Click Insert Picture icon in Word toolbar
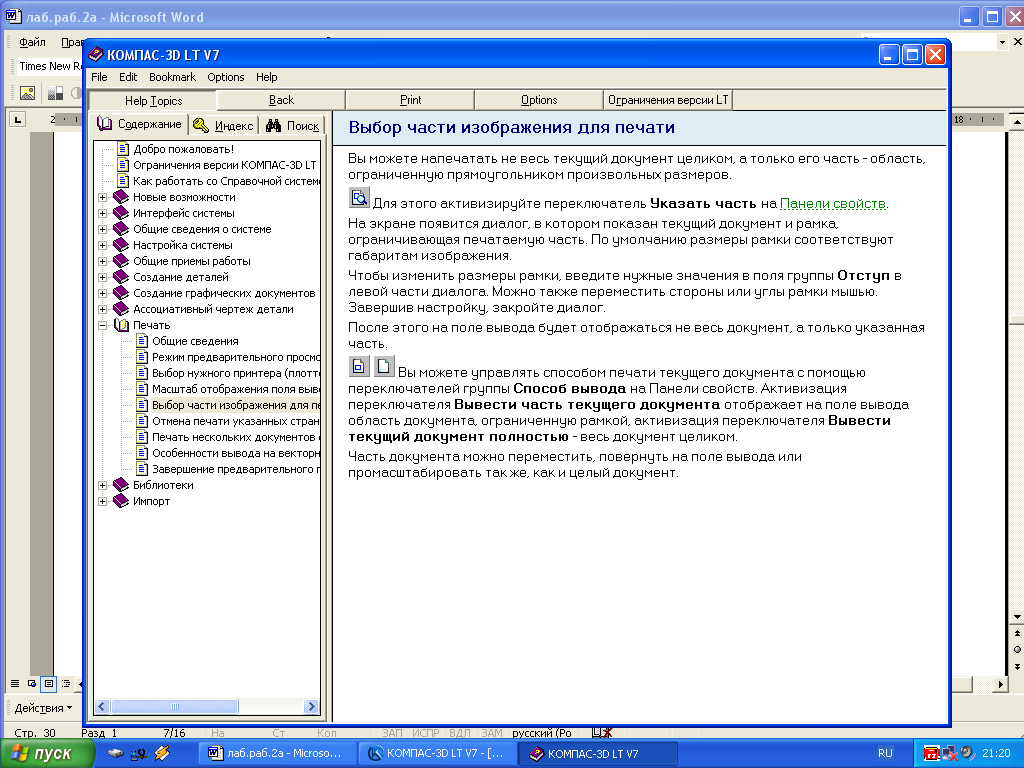Screen dimensions: 1024x768 click(x=27, y=93)
